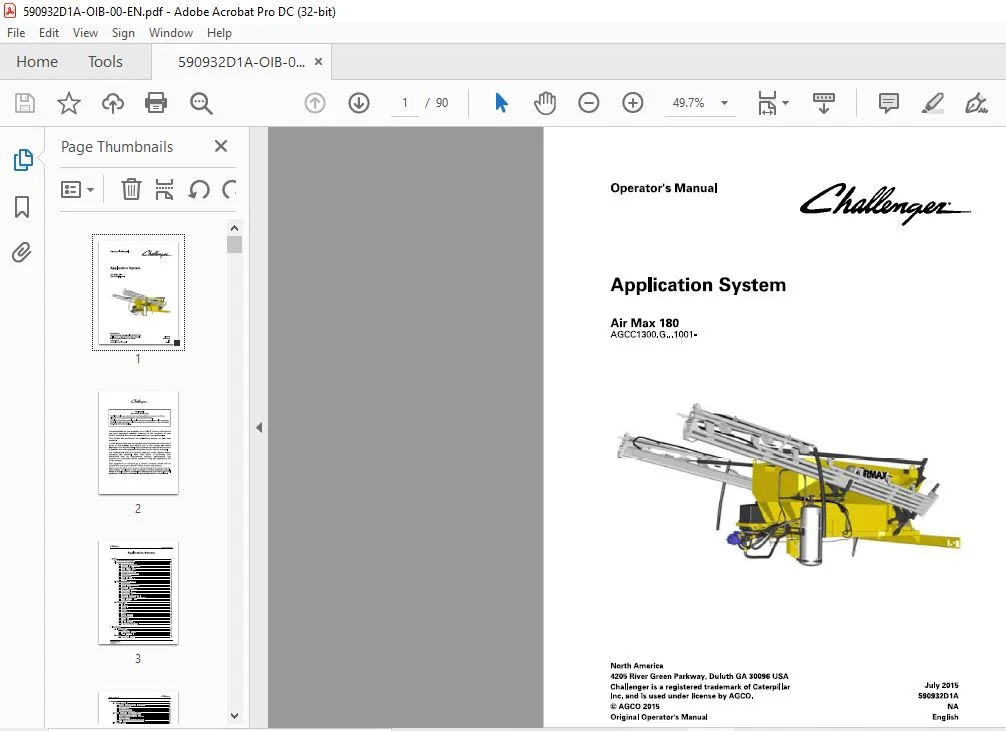Screen dimensions: 1006x731
Task: Add bookmark with the star icon
Action: 69,103
